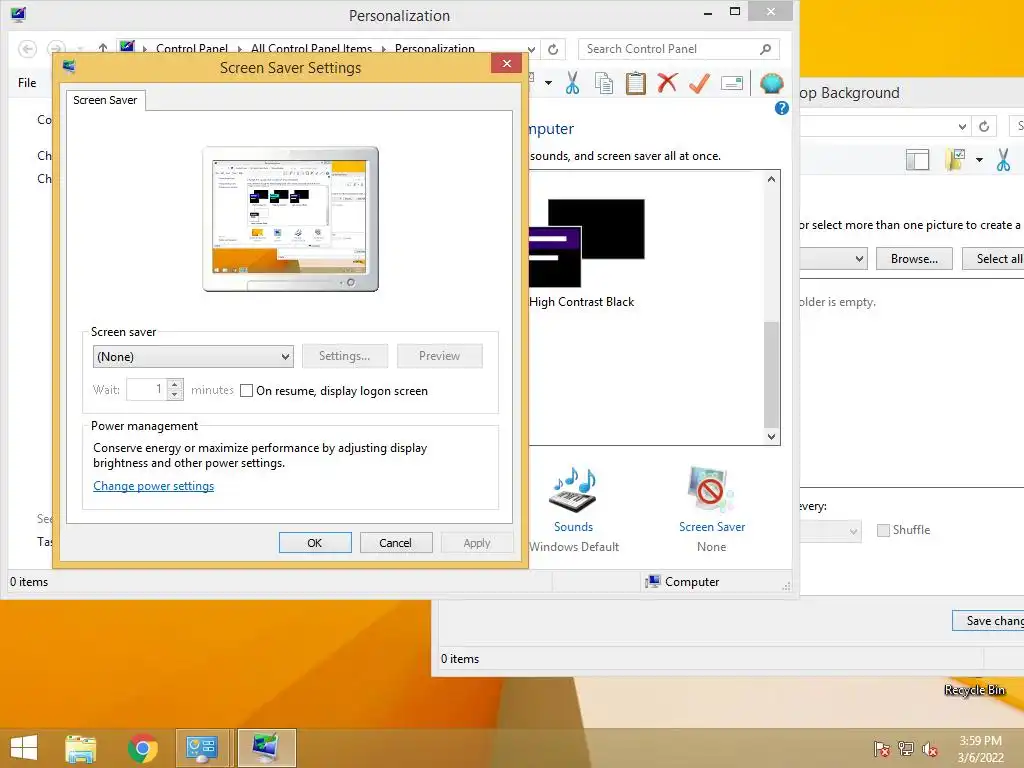Click the blue shell icon in toolbar
This screenshot has width=1024, height=768.
pos(771,84)
